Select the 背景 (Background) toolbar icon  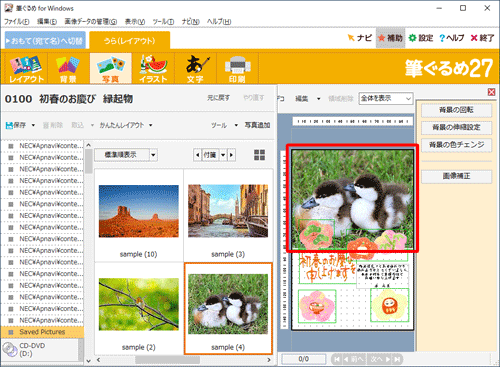68,68
